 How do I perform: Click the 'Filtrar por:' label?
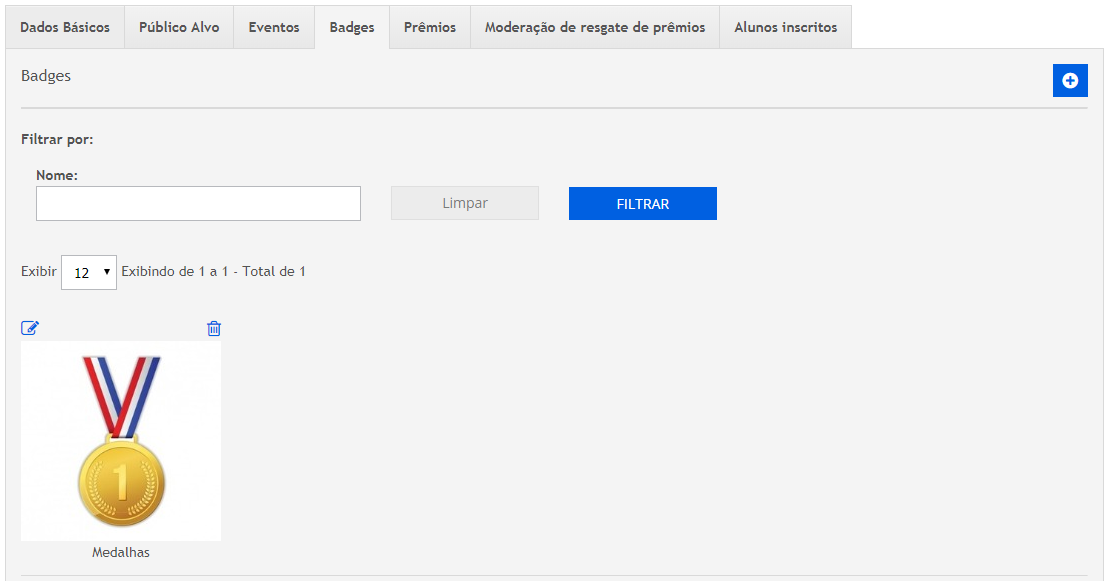tap(57, 139)
